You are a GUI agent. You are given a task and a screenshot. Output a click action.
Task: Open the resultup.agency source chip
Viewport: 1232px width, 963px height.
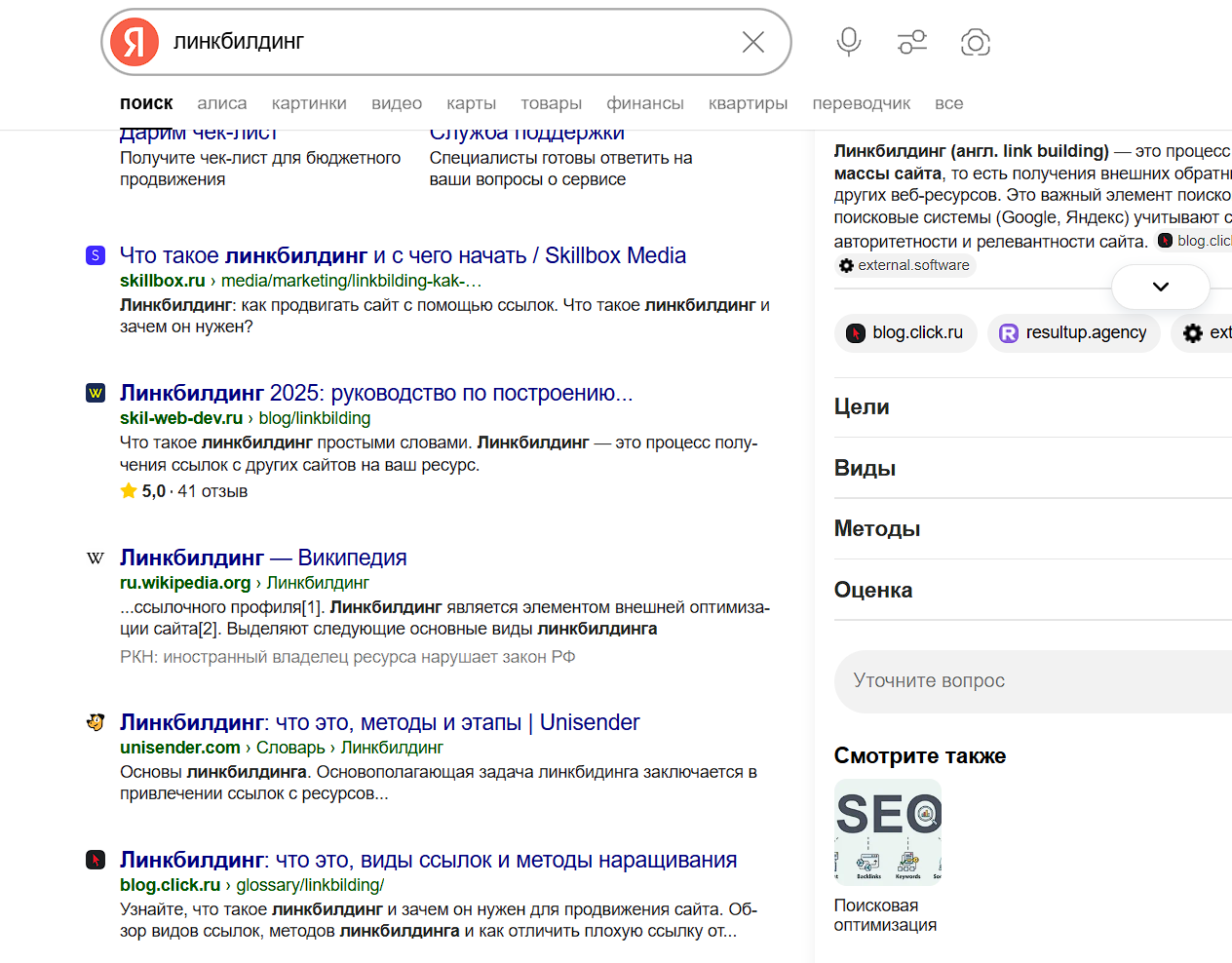coord(1073,332)
